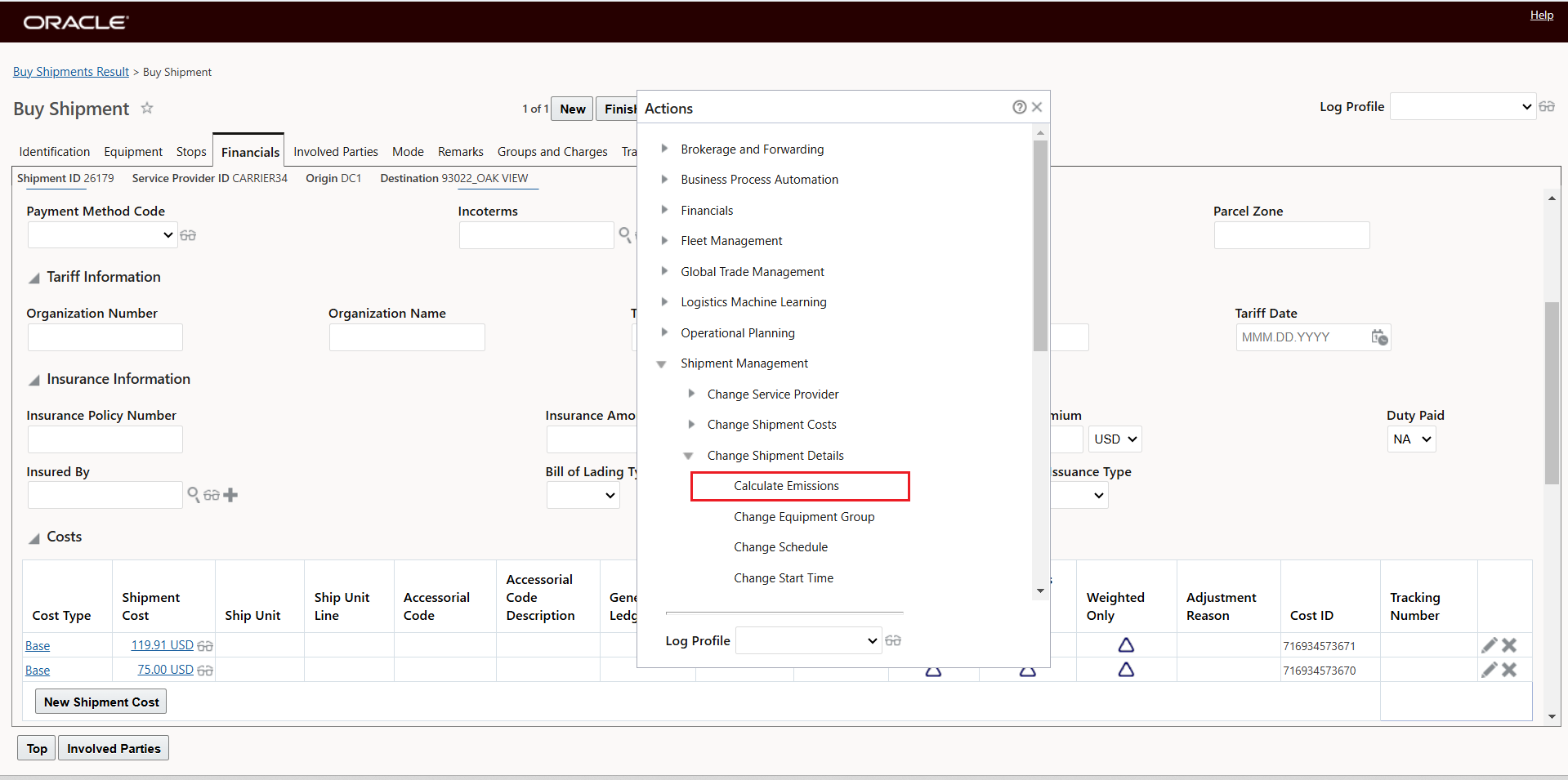Mark Buy Shipment as favorite star
The width and height of the screenshot is (1568, 780).
147,108
